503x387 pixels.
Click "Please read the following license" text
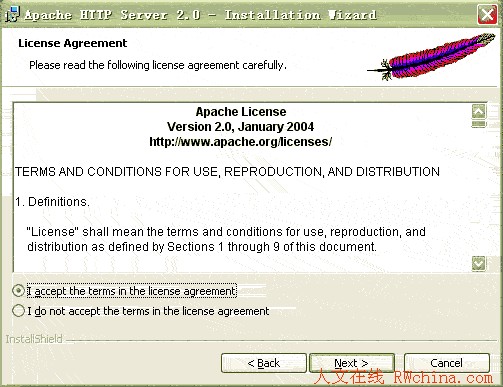pyautogui.click(x=158, y=65)
